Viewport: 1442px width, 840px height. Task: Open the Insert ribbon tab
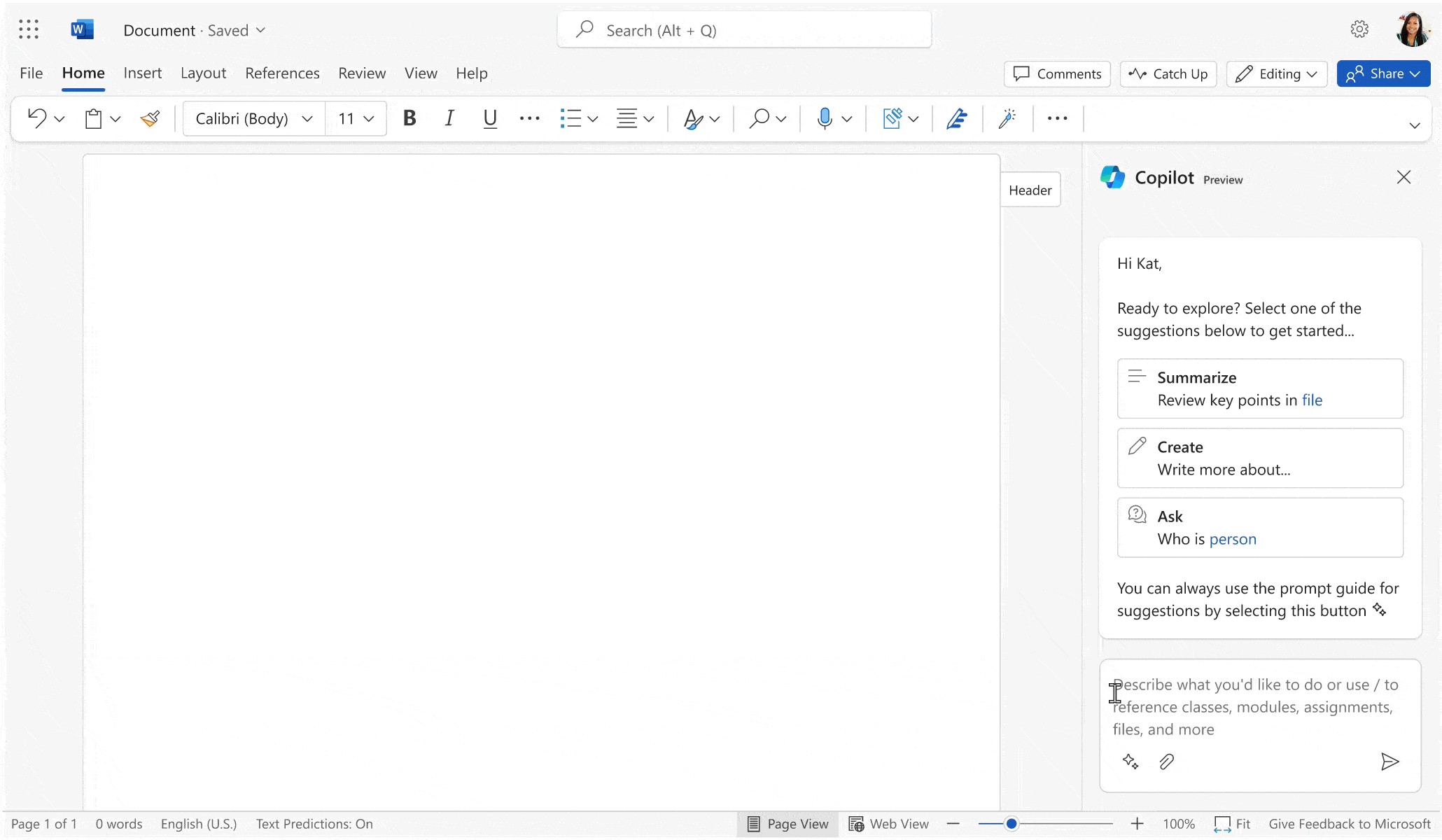point(142,73)
